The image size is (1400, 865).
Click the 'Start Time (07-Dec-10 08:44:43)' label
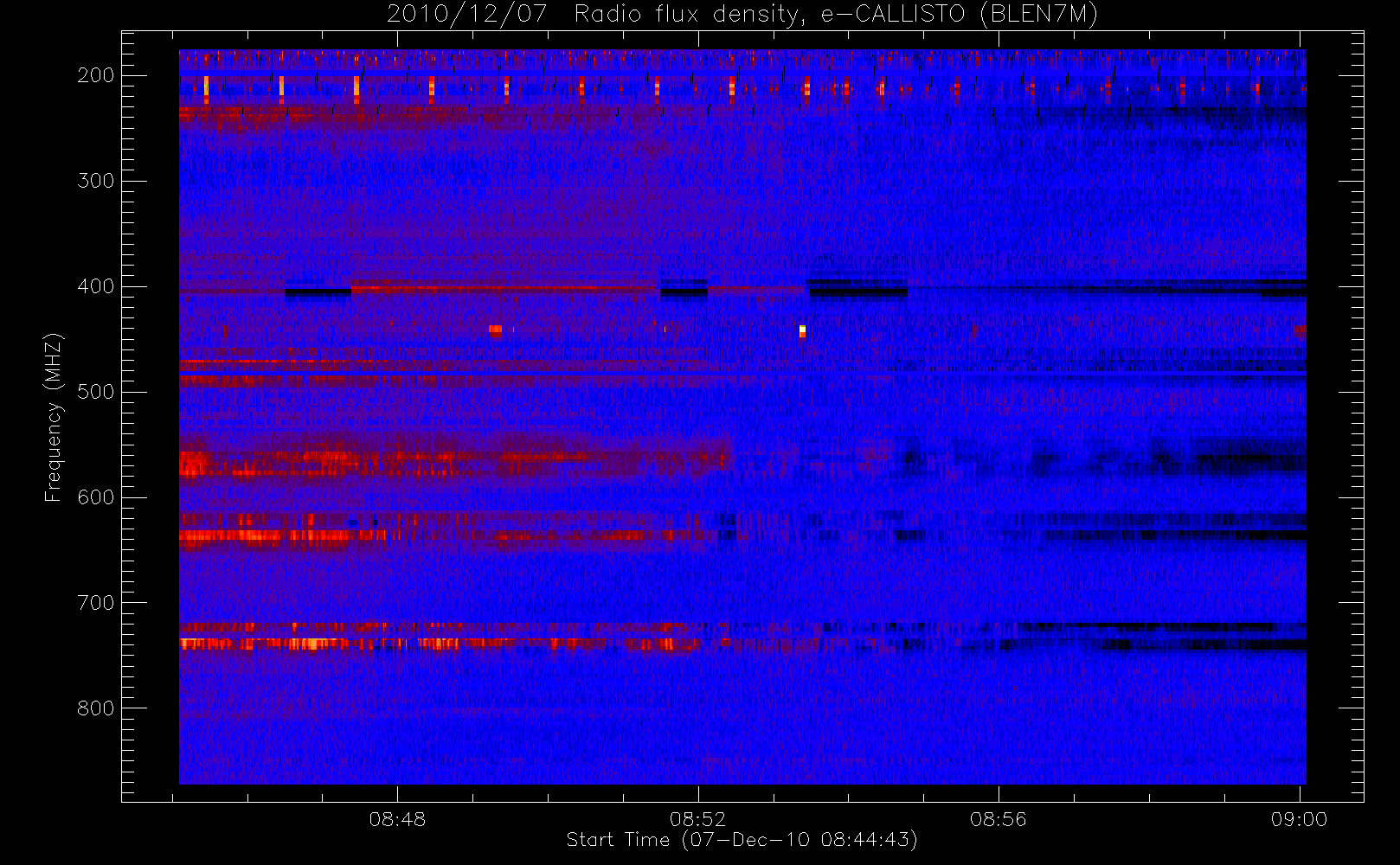[742, 840]
